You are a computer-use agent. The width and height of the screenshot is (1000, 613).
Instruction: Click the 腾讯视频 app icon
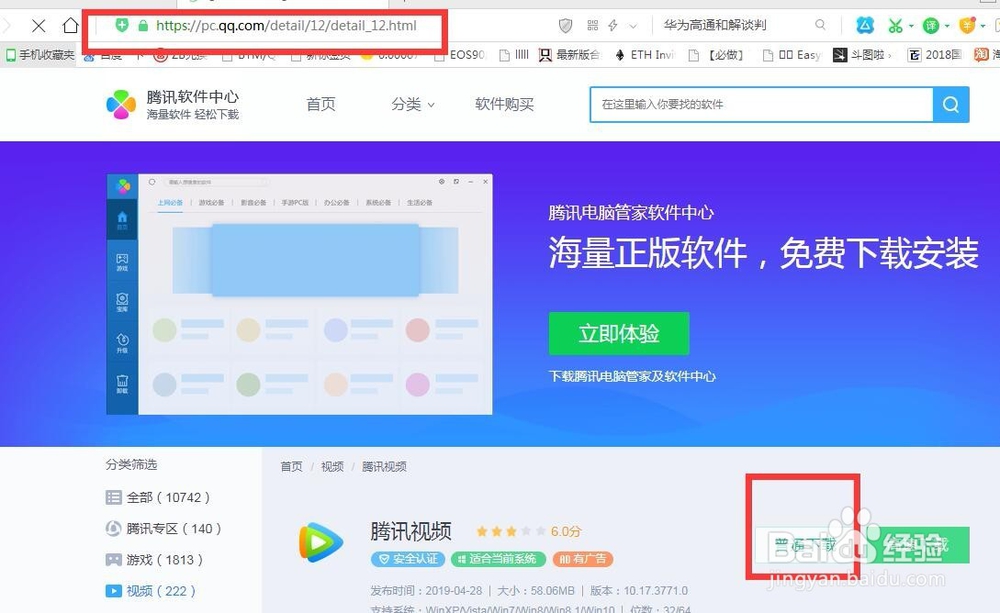click(x=320, y=542)
